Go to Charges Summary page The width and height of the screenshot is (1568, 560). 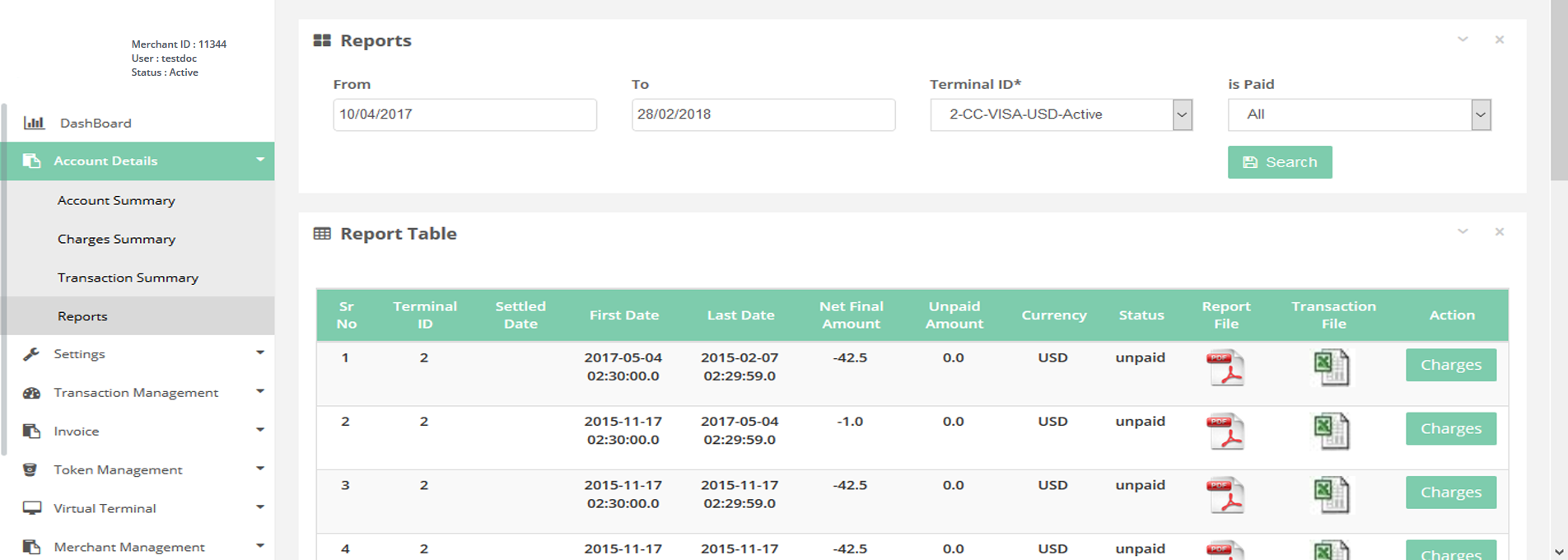[116, 239]
